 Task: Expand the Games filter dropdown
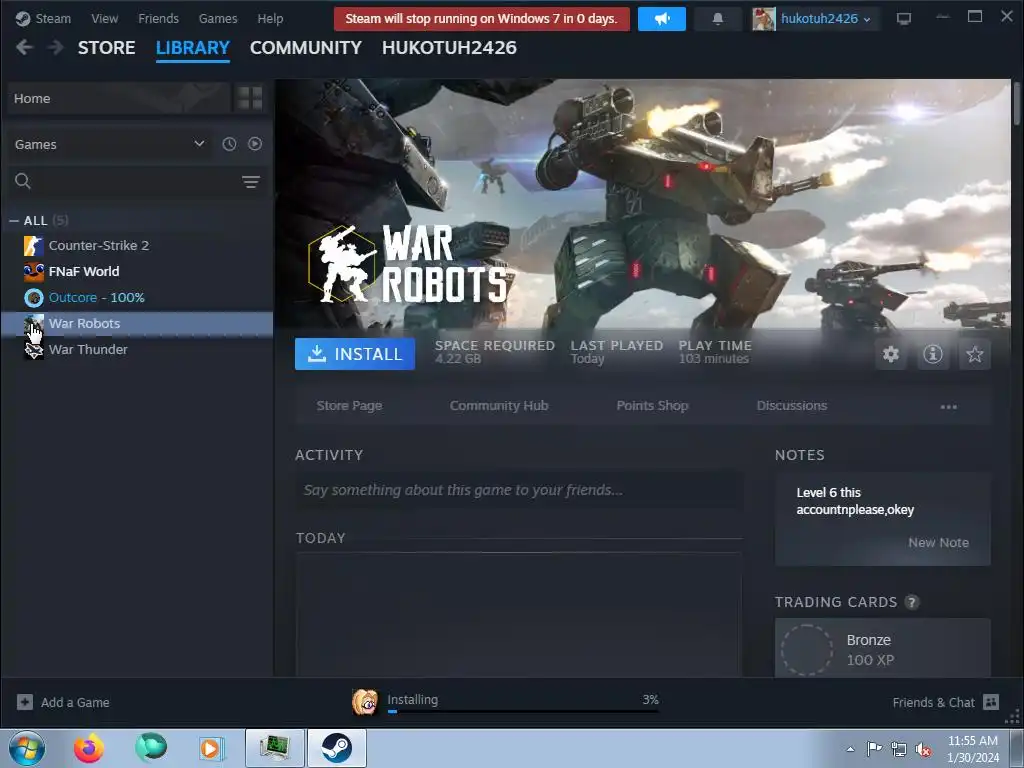[x=110, y=144]
